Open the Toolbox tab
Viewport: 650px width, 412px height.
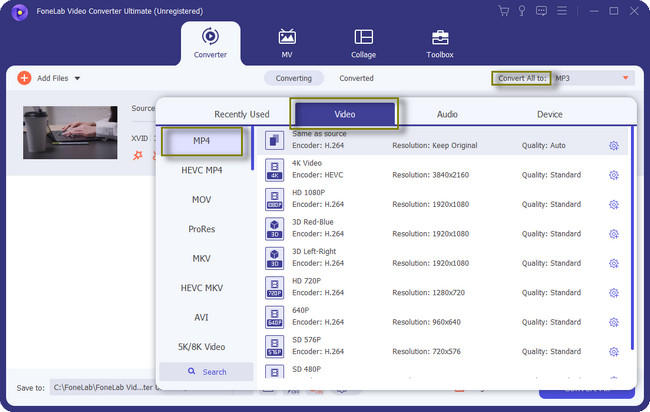click(x=440, y=43)
